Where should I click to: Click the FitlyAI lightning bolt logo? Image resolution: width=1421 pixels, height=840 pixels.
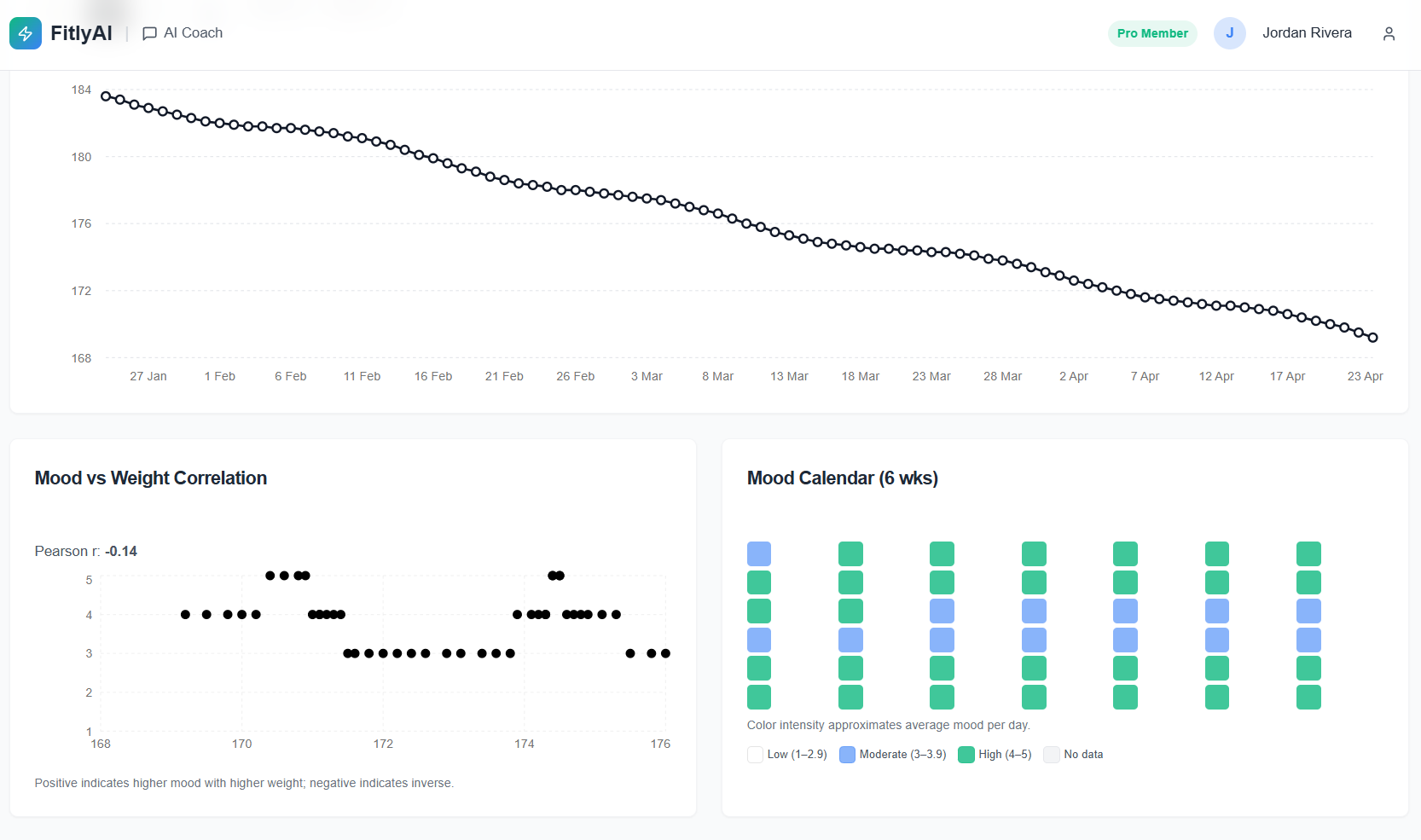click(26, 32)
